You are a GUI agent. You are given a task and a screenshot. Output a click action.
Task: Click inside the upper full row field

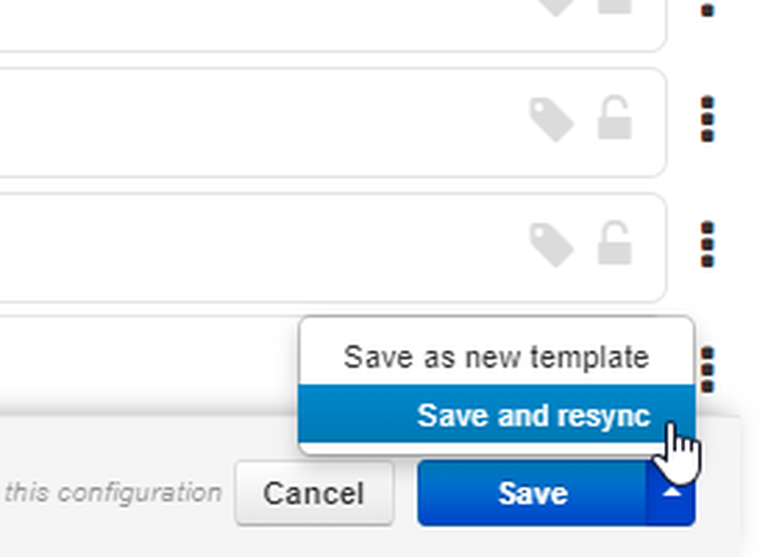tap(333, 122)
